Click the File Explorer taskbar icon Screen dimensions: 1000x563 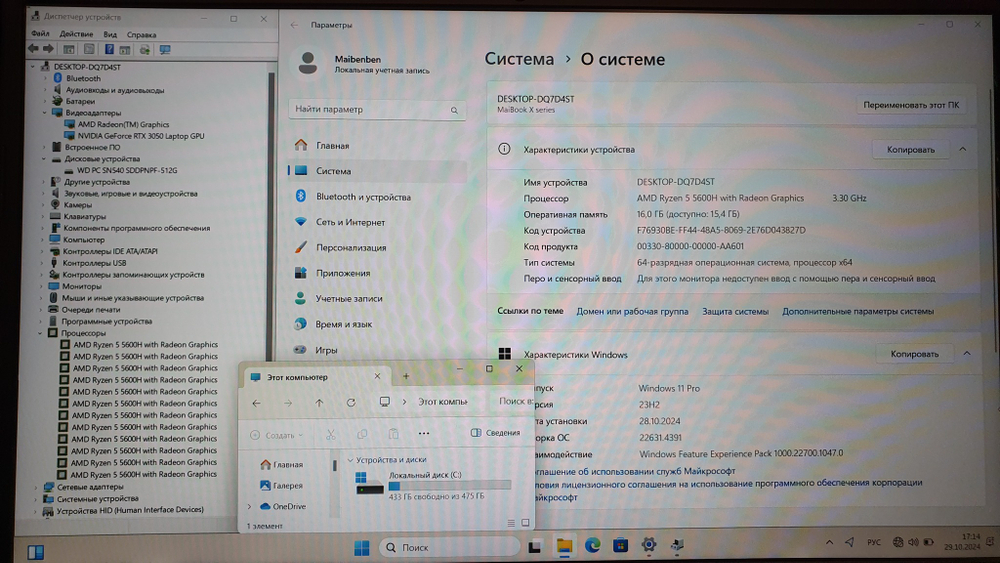tap(564, 546)
